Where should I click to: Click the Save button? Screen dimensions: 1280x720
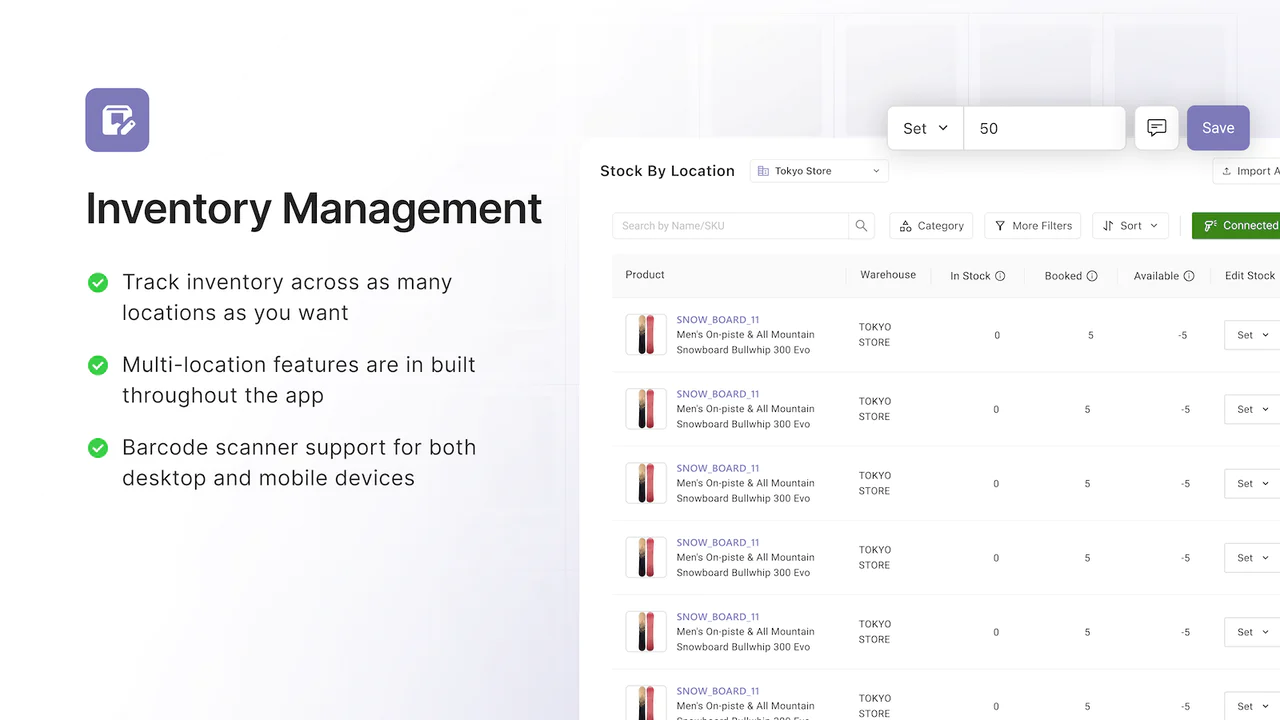point(1218,128)
